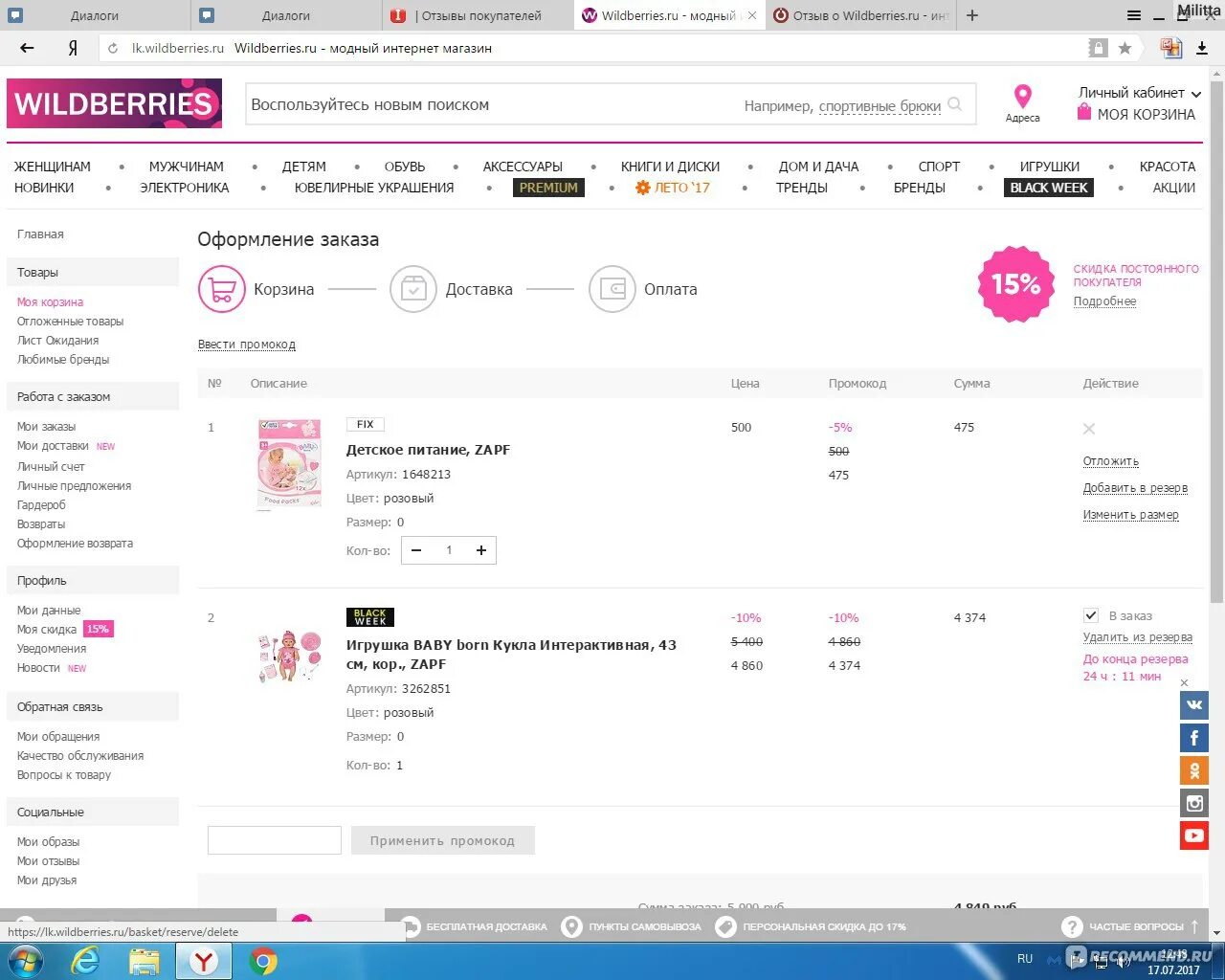Select the Корзина step icon
This screenshot has height=980, width=1225.
click(222, 289)
